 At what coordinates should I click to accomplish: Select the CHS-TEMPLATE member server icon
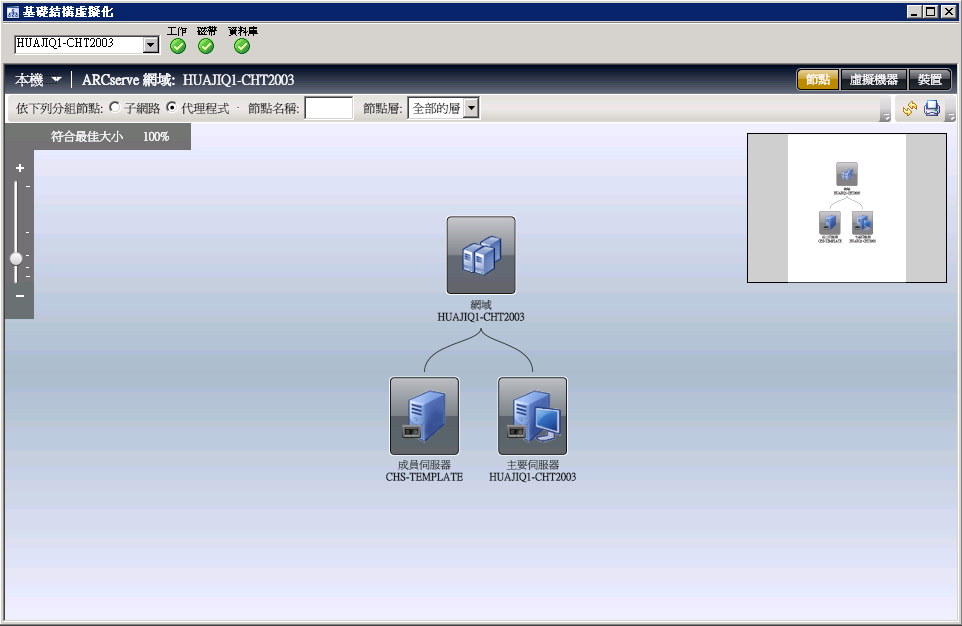point(424,416)
